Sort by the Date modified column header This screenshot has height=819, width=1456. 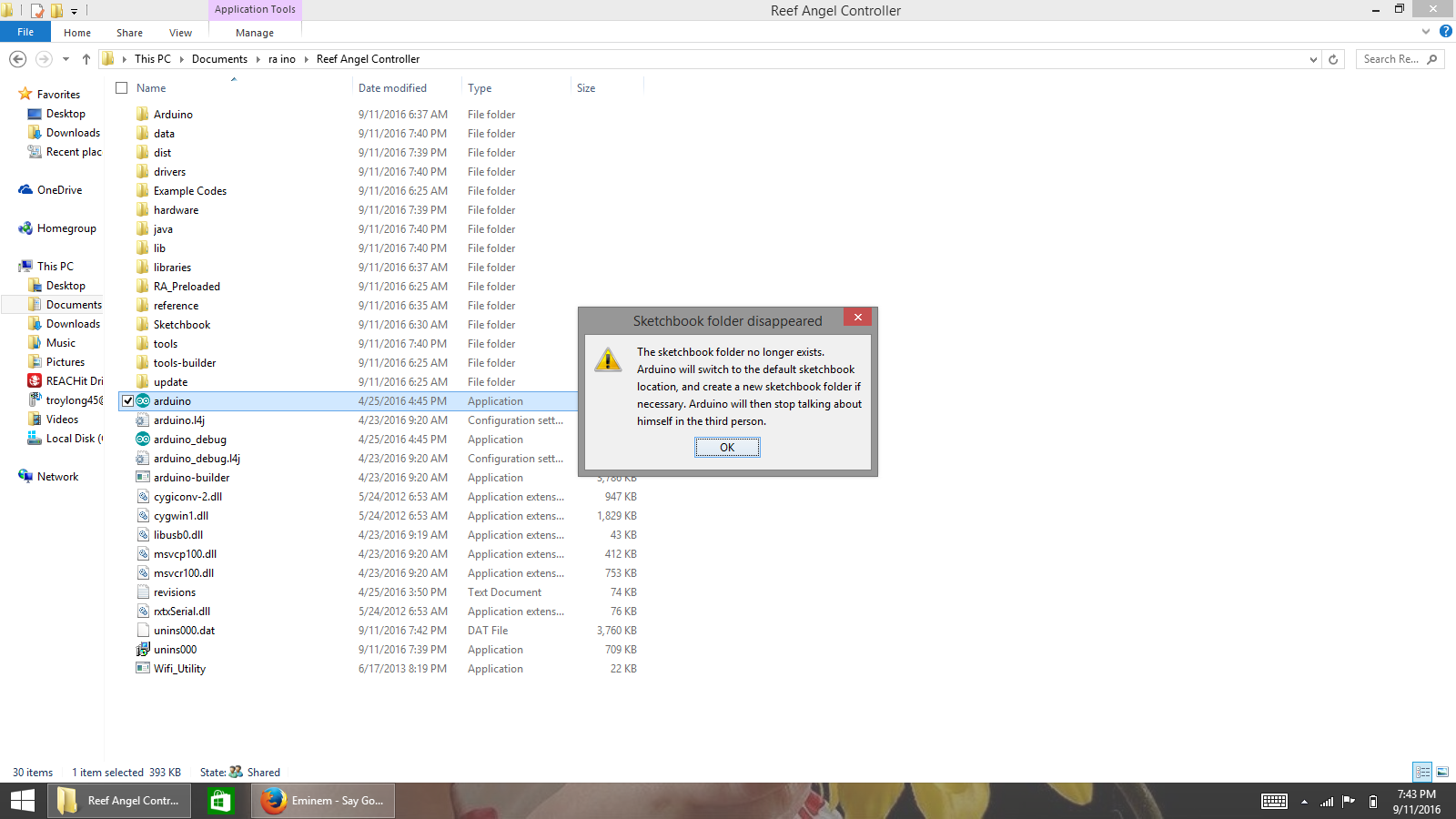click(392, 88)
